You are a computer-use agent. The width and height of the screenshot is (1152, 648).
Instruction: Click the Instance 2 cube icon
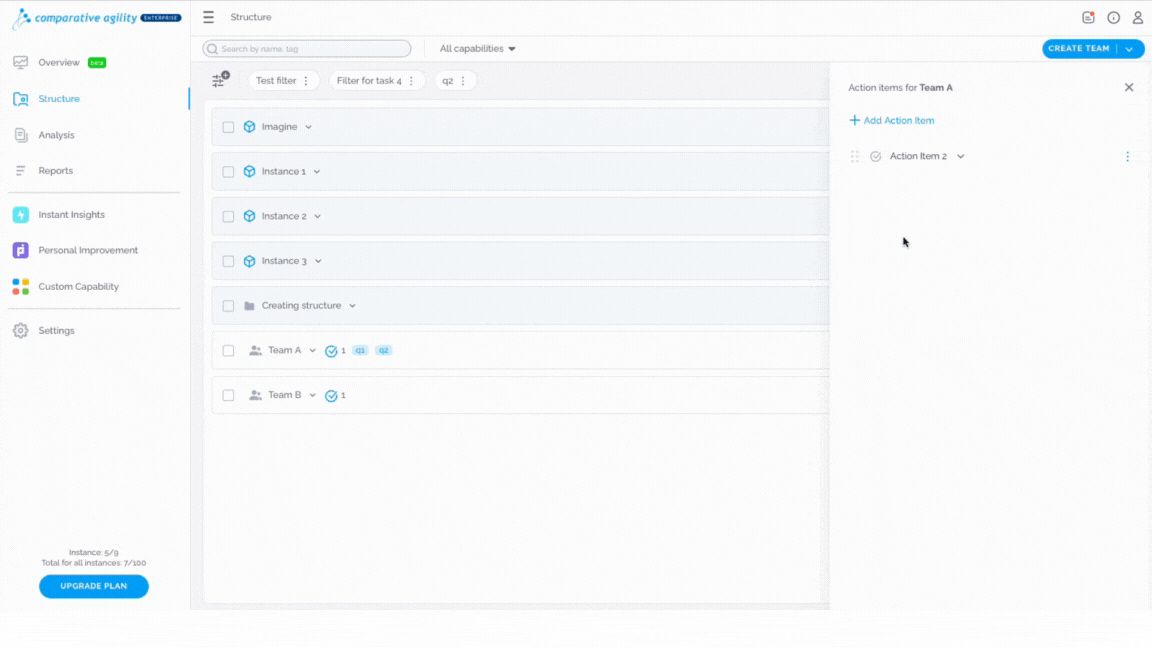250,216
